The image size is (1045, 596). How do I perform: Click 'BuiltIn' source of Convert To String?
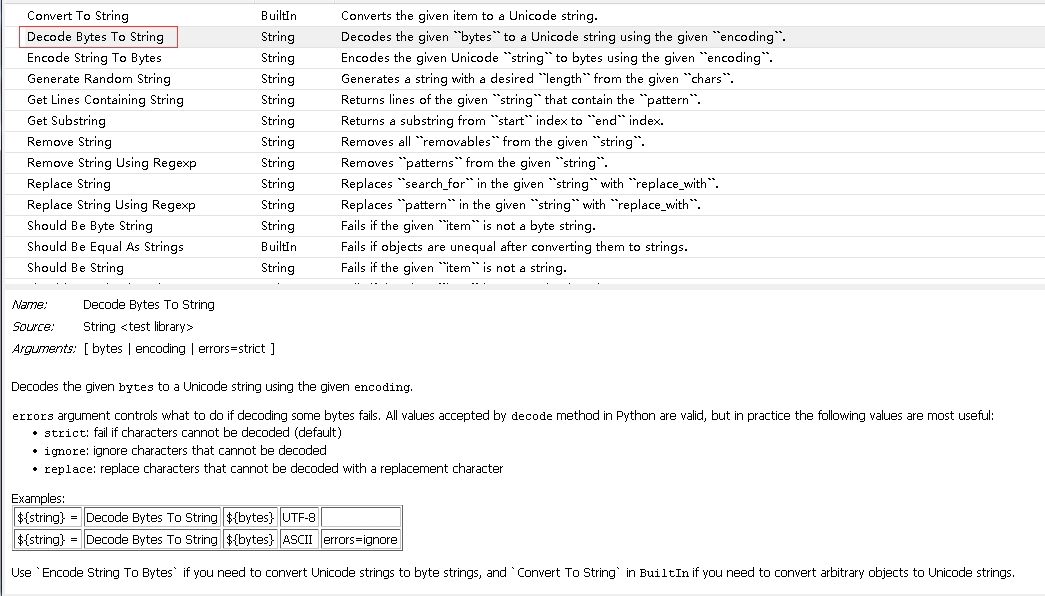279,15
